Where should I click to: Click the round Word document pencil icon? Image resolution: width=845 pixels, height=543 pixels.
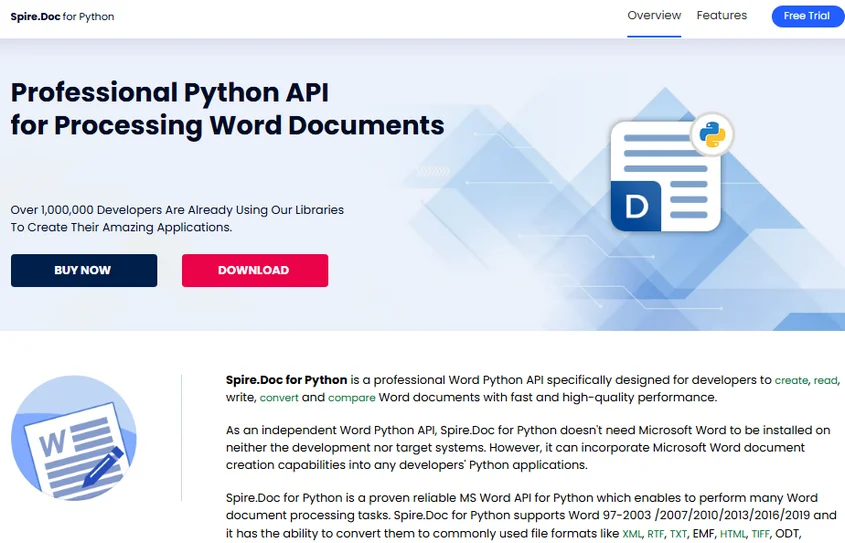coord(74,438)
